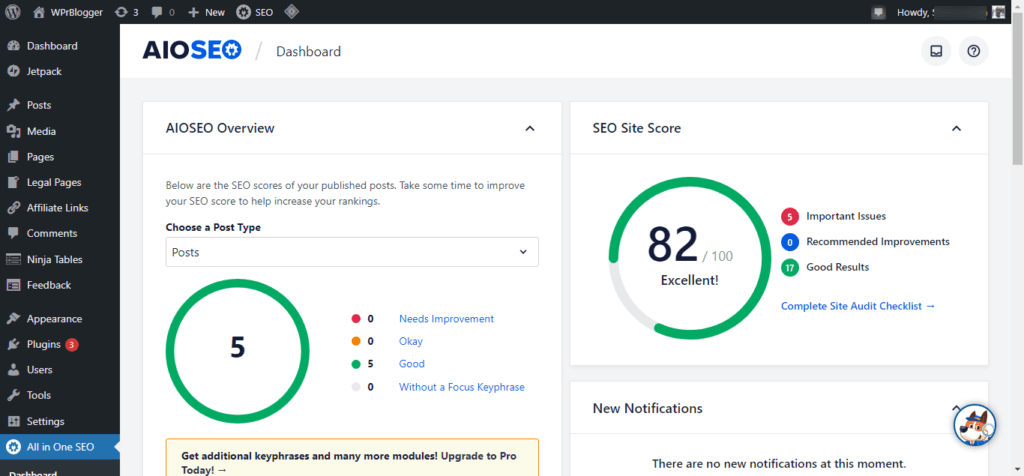Click the Ninja Tables icon

tap(13, 259)
